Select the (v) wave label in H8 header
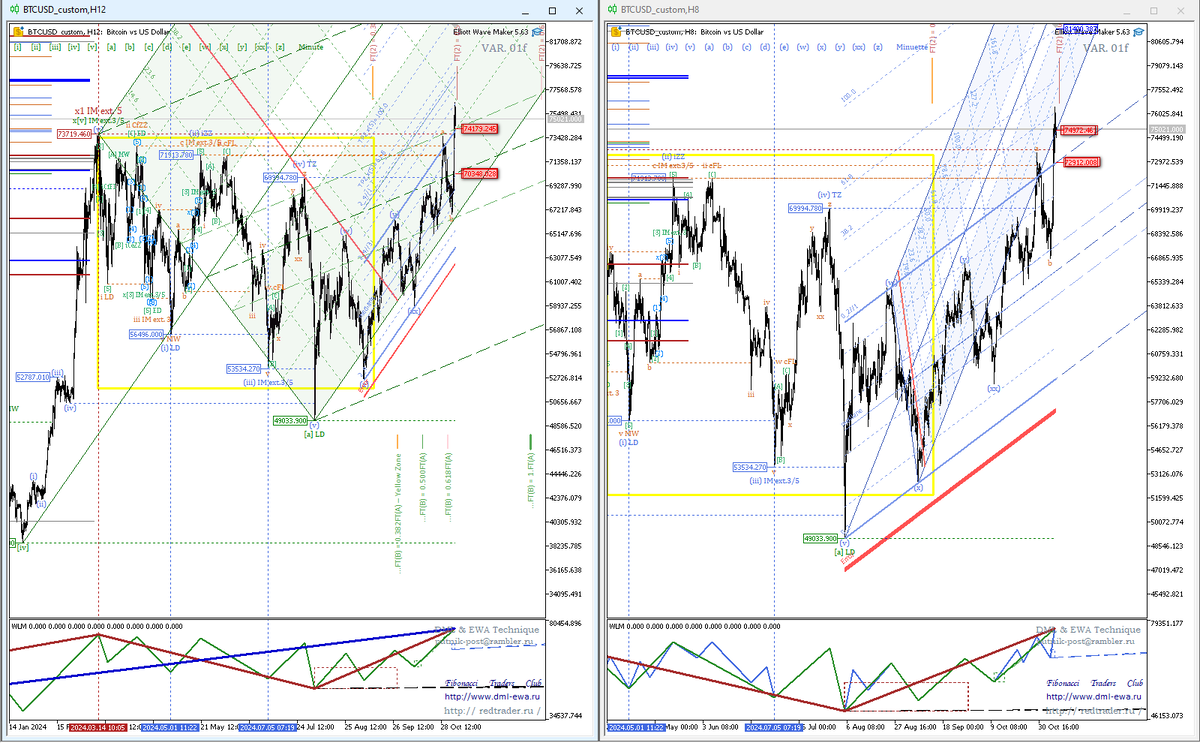1200x743 pixels. click(690, 47)
